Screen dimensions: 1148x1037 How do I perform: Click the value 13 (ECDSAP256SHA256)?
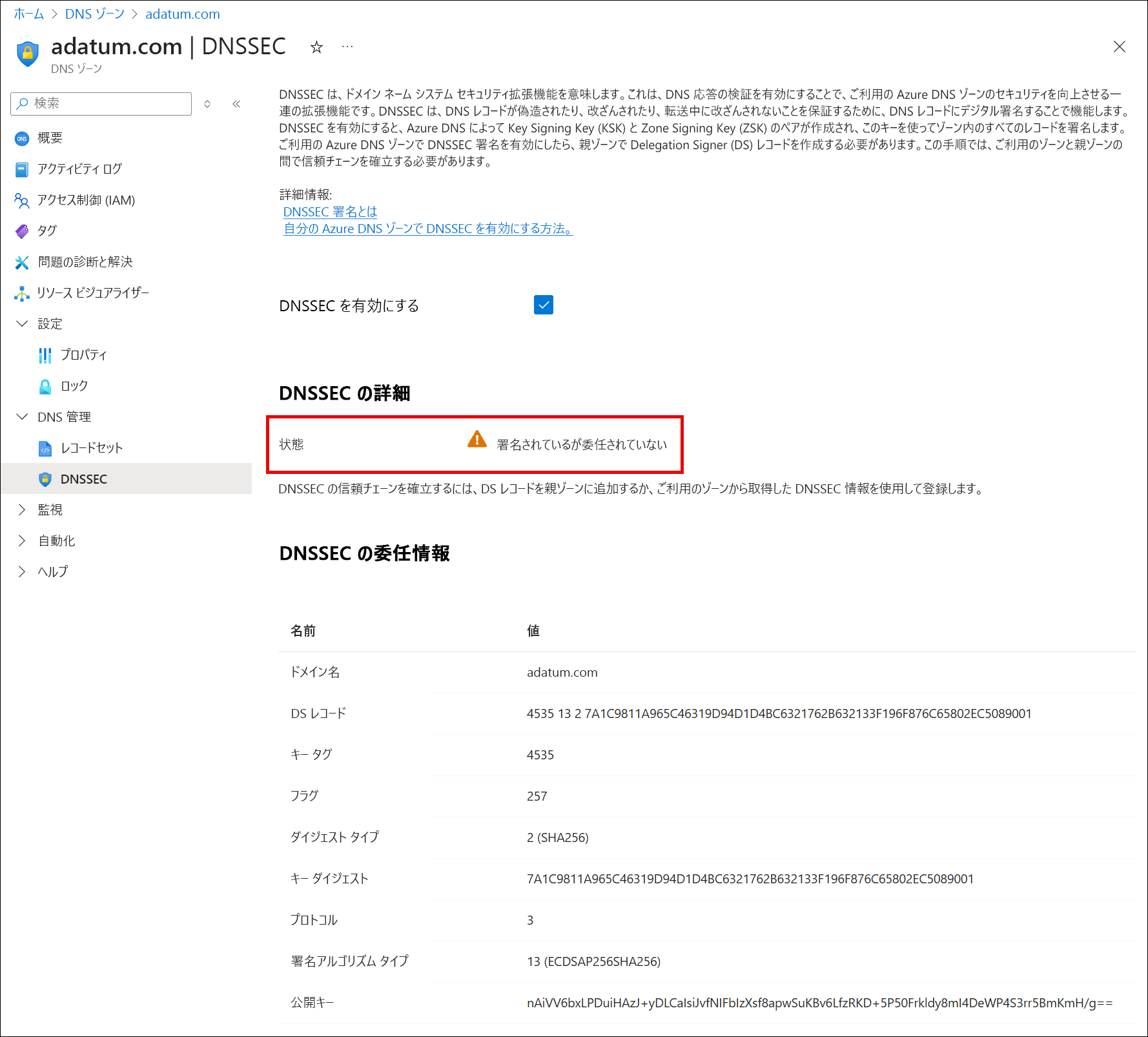pyautogui.click(x=594, y=961)
